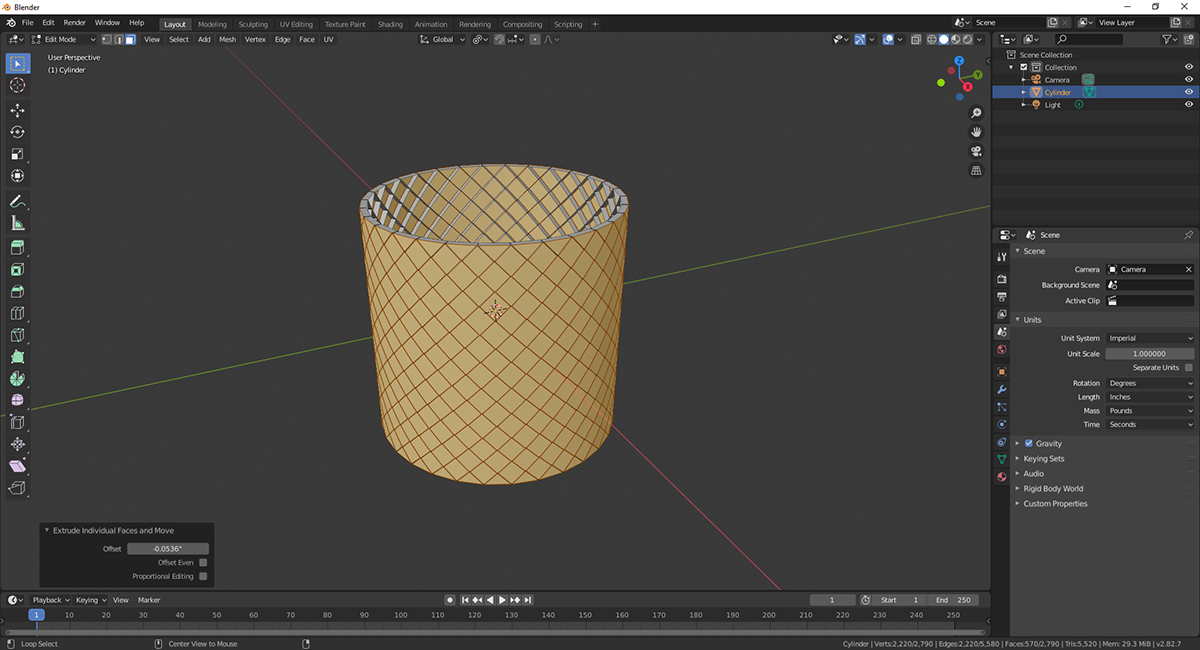Viewport: 1200px width, 650px height.
Task: Select the Annotate pencil tool
Action: 17,202
